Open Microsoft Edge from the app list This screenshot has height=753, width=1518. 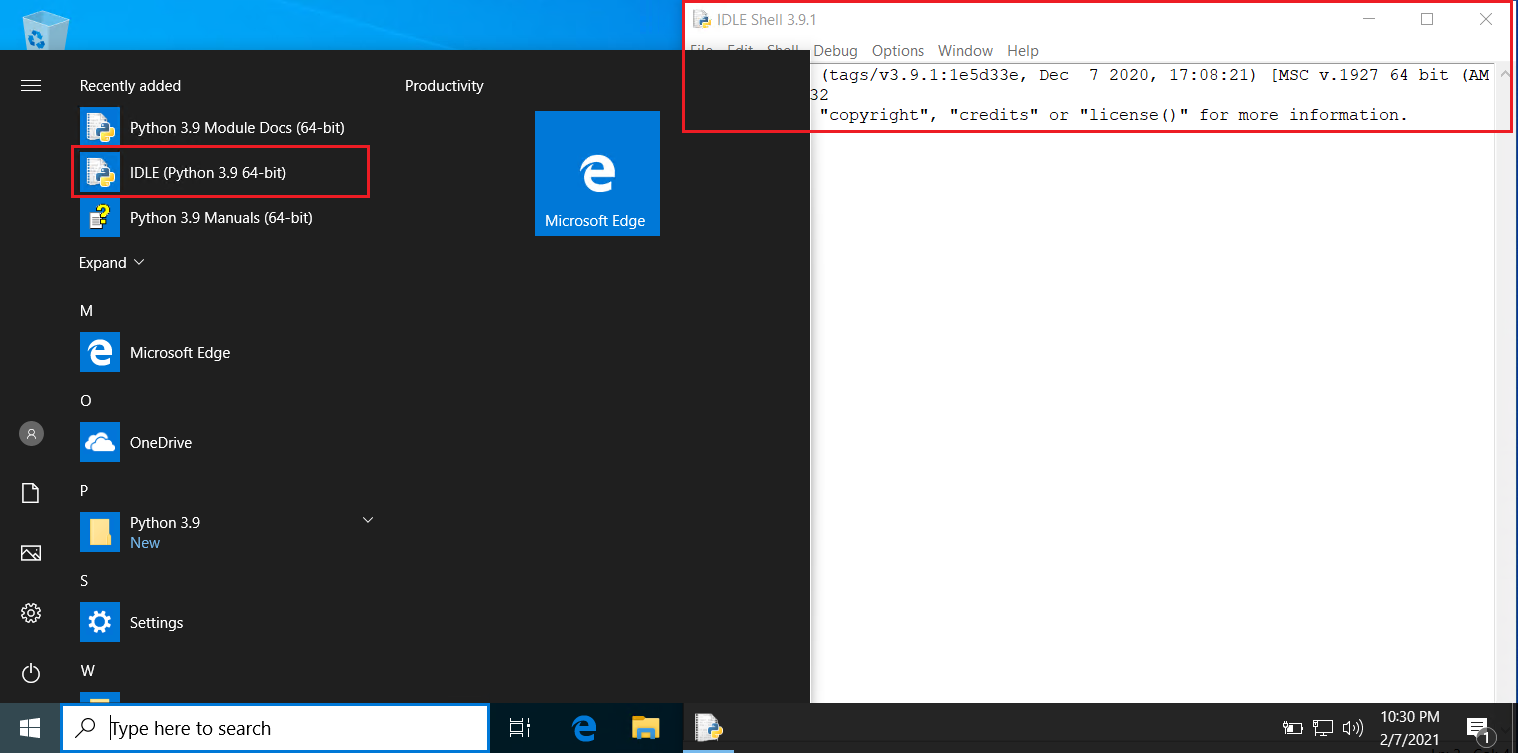225,352
